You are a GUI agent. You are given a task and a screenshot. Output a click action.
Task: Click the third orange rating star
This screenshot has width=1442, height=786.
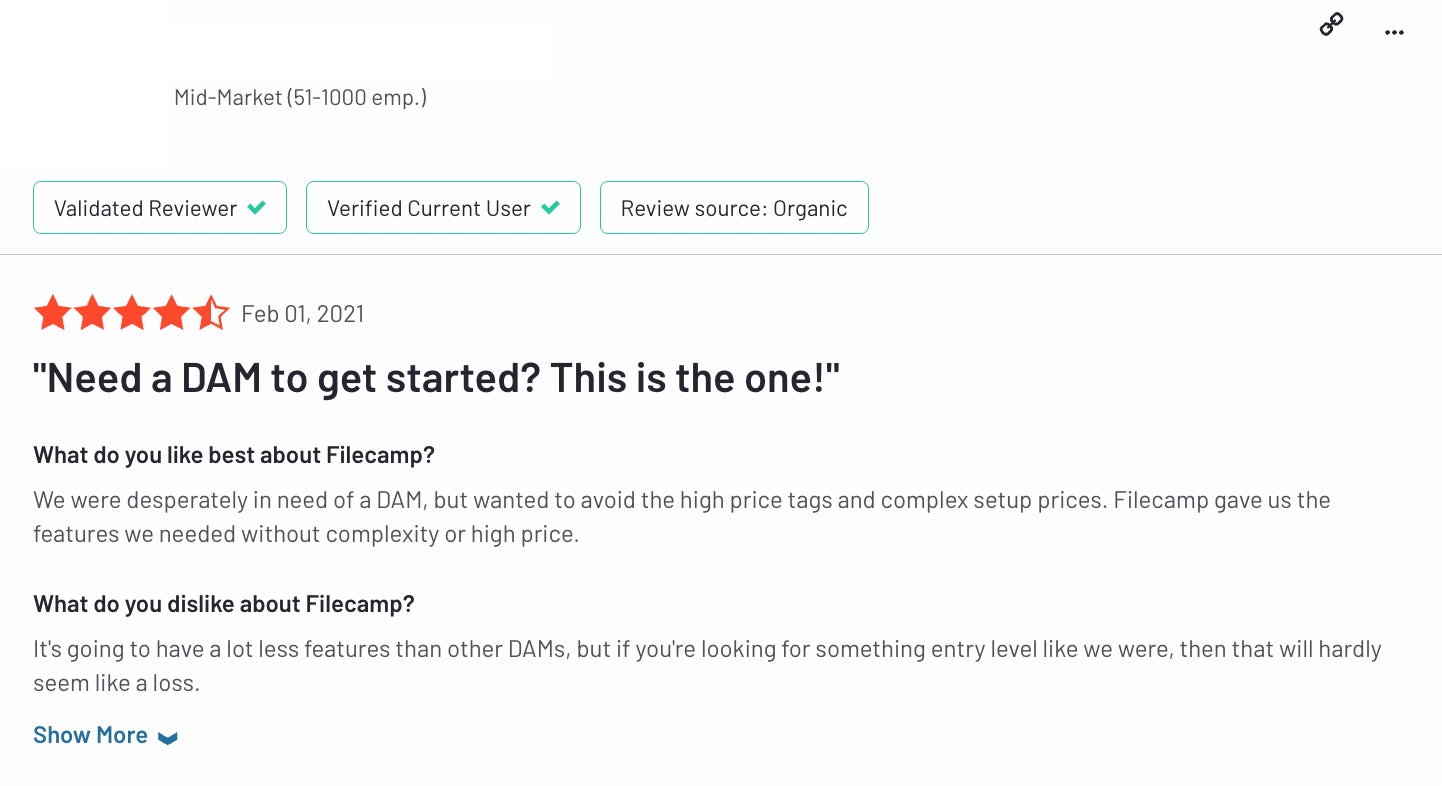[132, 313]
